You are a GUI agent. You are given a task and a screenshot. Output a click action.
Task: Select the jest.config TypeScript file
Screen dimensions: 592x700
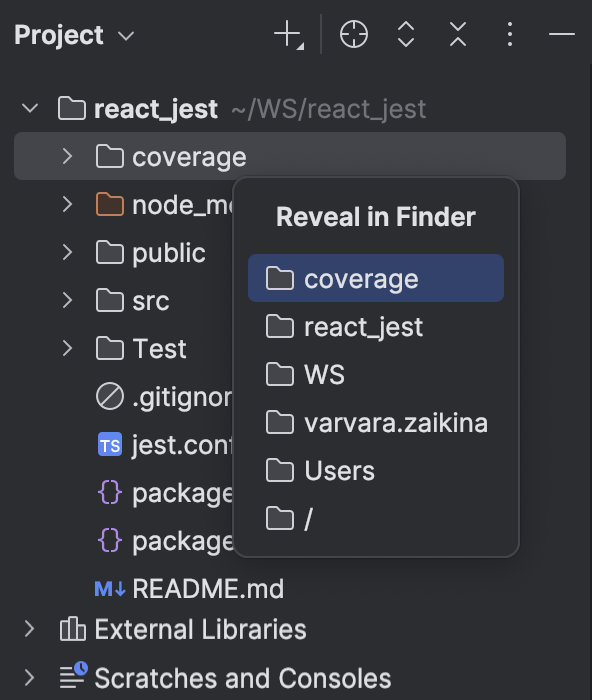(x=182, y=445)
